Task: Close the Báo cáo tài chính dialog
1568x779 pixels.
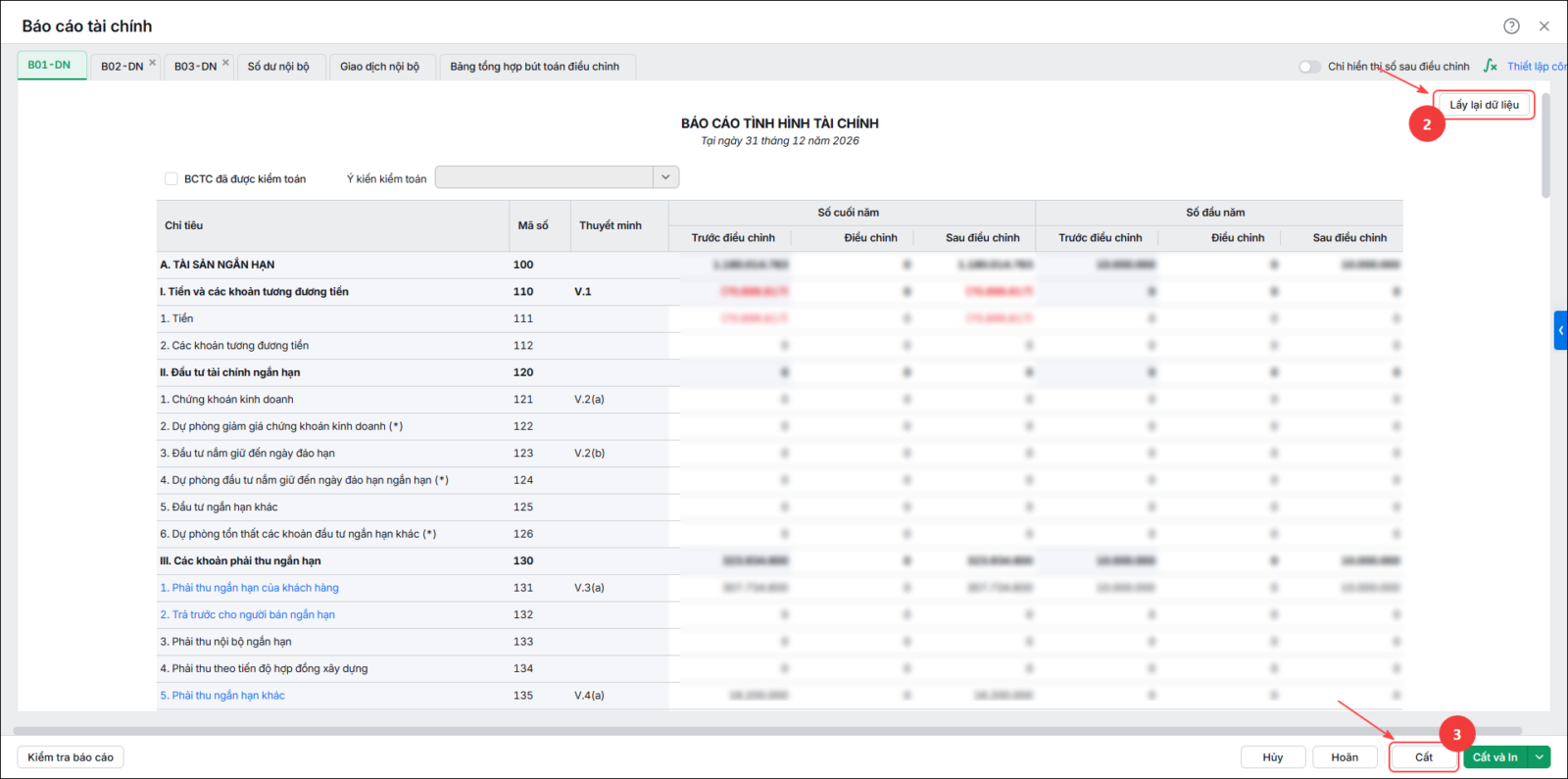Action: point(1544,26)
